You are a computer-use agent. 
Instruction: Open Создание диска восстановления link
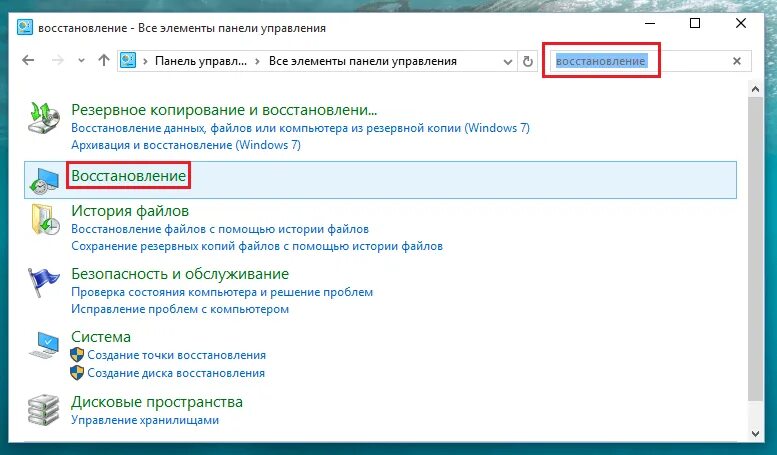coord(176,373)
